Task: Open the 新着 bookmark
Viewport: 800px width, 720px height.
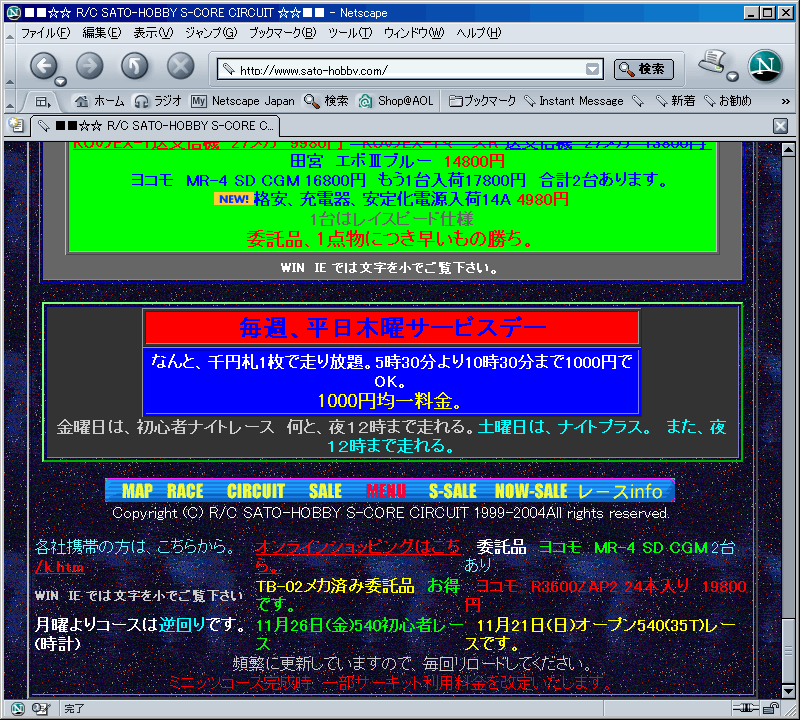Action: pos(676,101)
